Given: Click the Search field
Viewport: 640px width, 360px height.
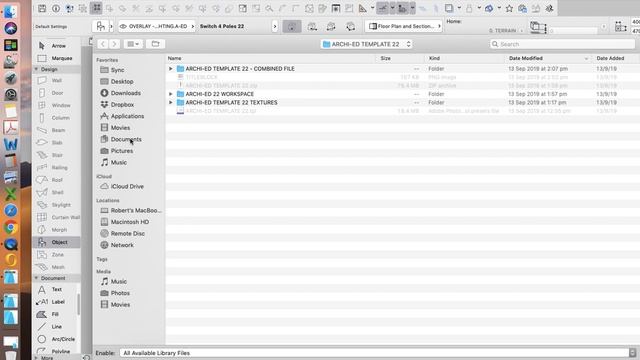Looking at the screenshot, I should point(562,44).
